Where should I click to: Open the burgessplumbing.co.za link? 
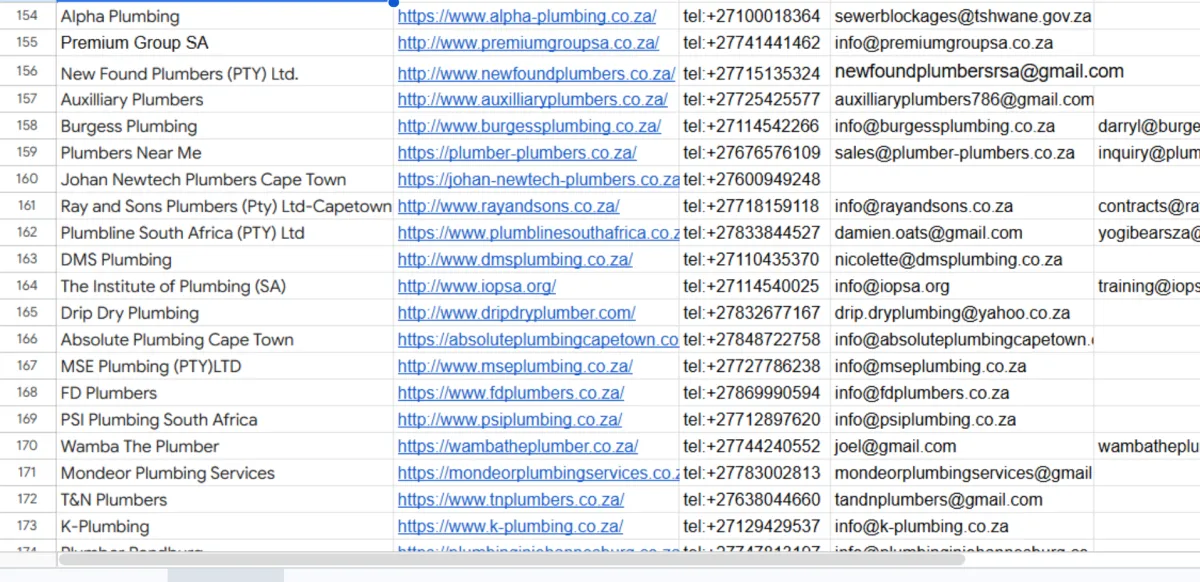(x=529, y=127)
